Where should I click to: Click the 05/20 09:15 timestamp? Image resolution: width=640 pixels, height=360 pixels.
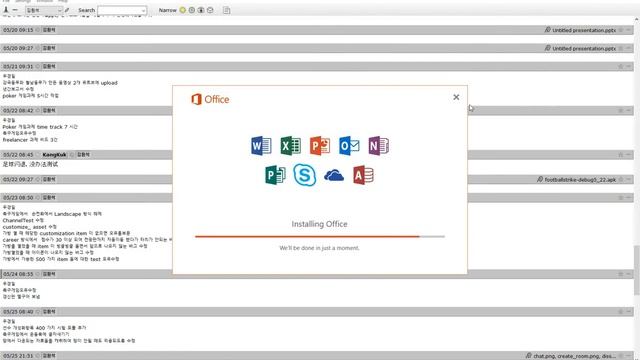point(18,30)
